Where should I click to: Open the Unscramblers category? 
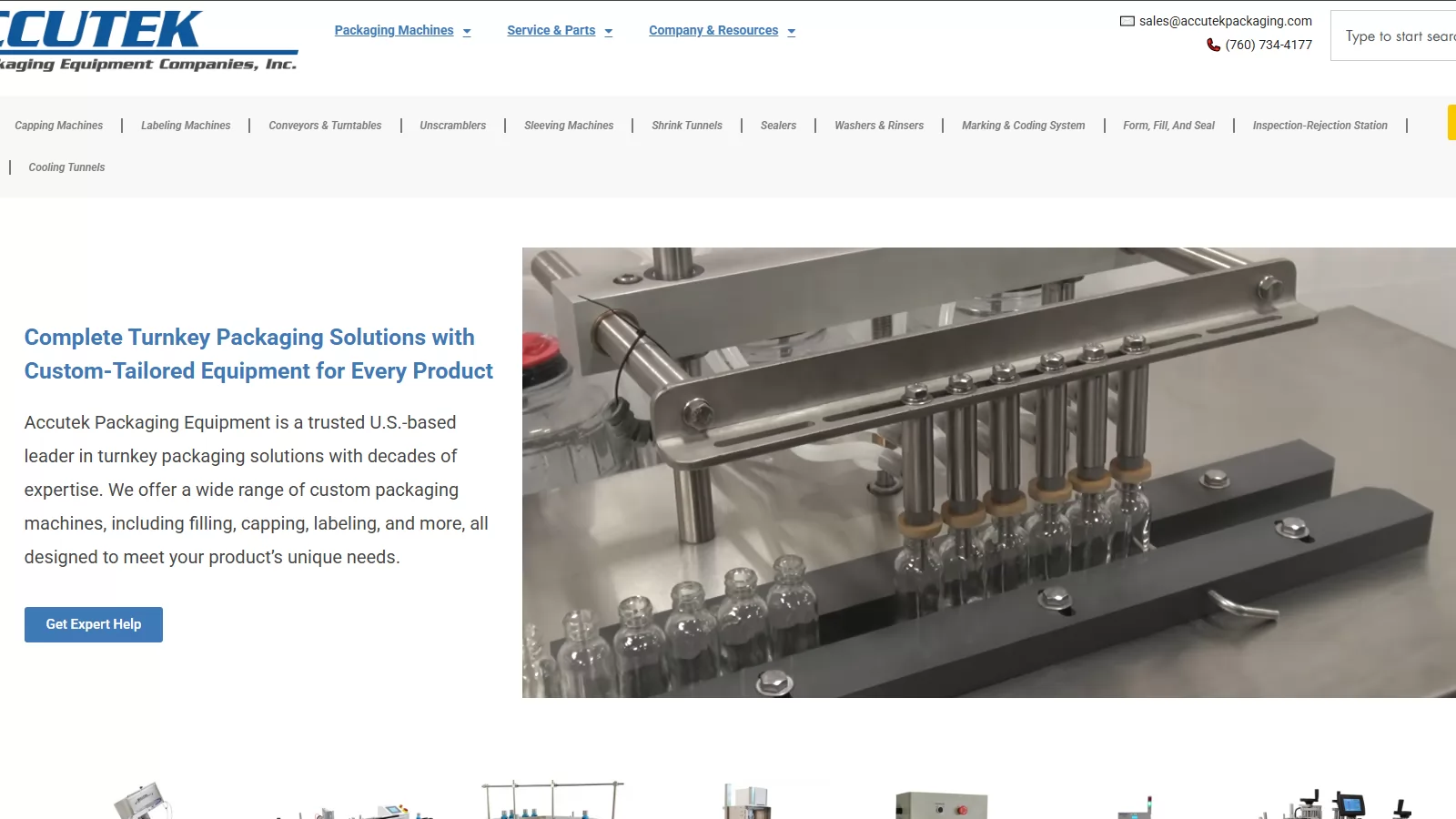point(452,126)
